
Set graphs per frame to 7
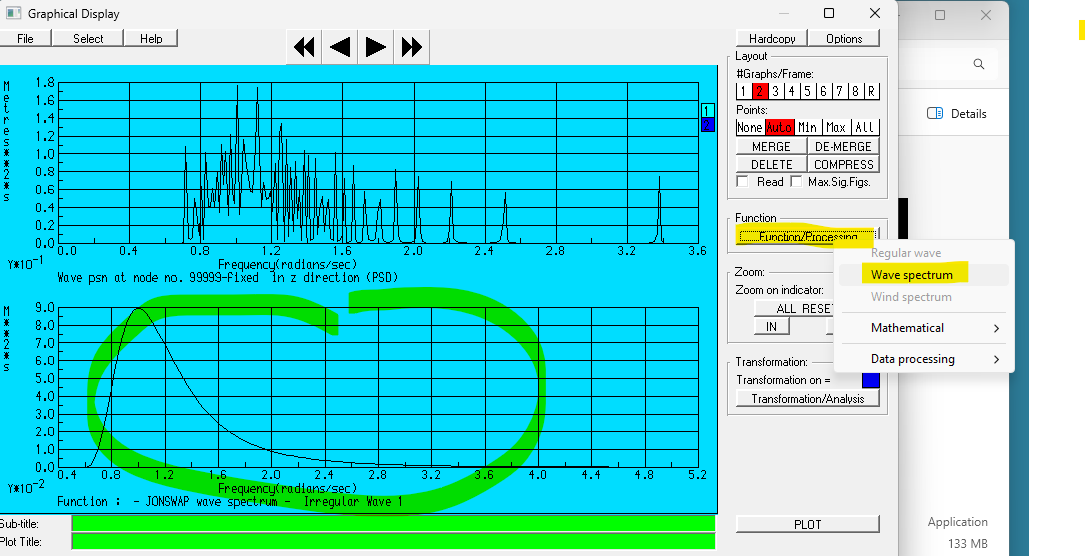839,91
